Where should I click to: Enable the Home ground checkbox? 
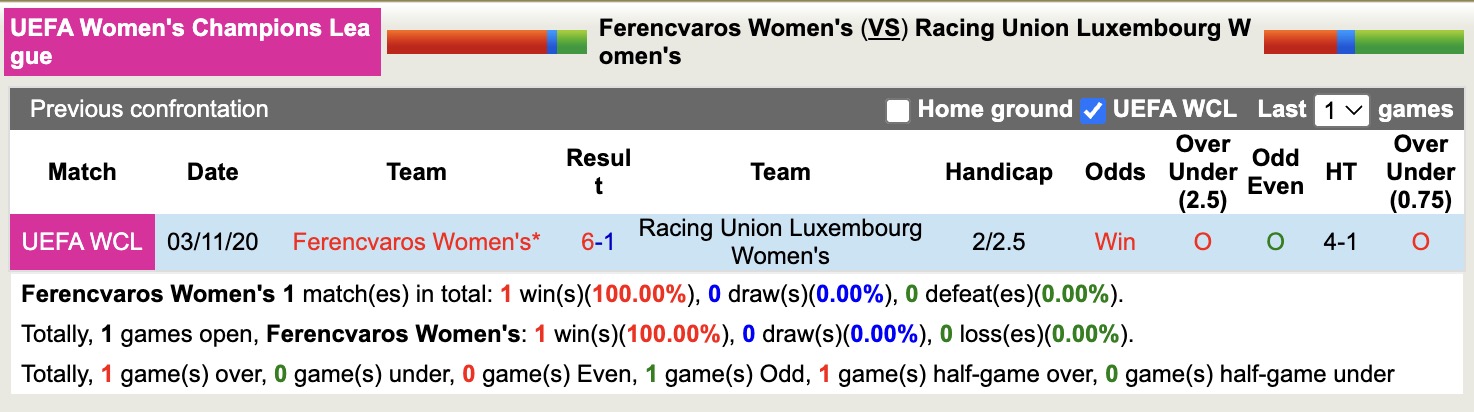pyautogui.click(x=898, y=110)
